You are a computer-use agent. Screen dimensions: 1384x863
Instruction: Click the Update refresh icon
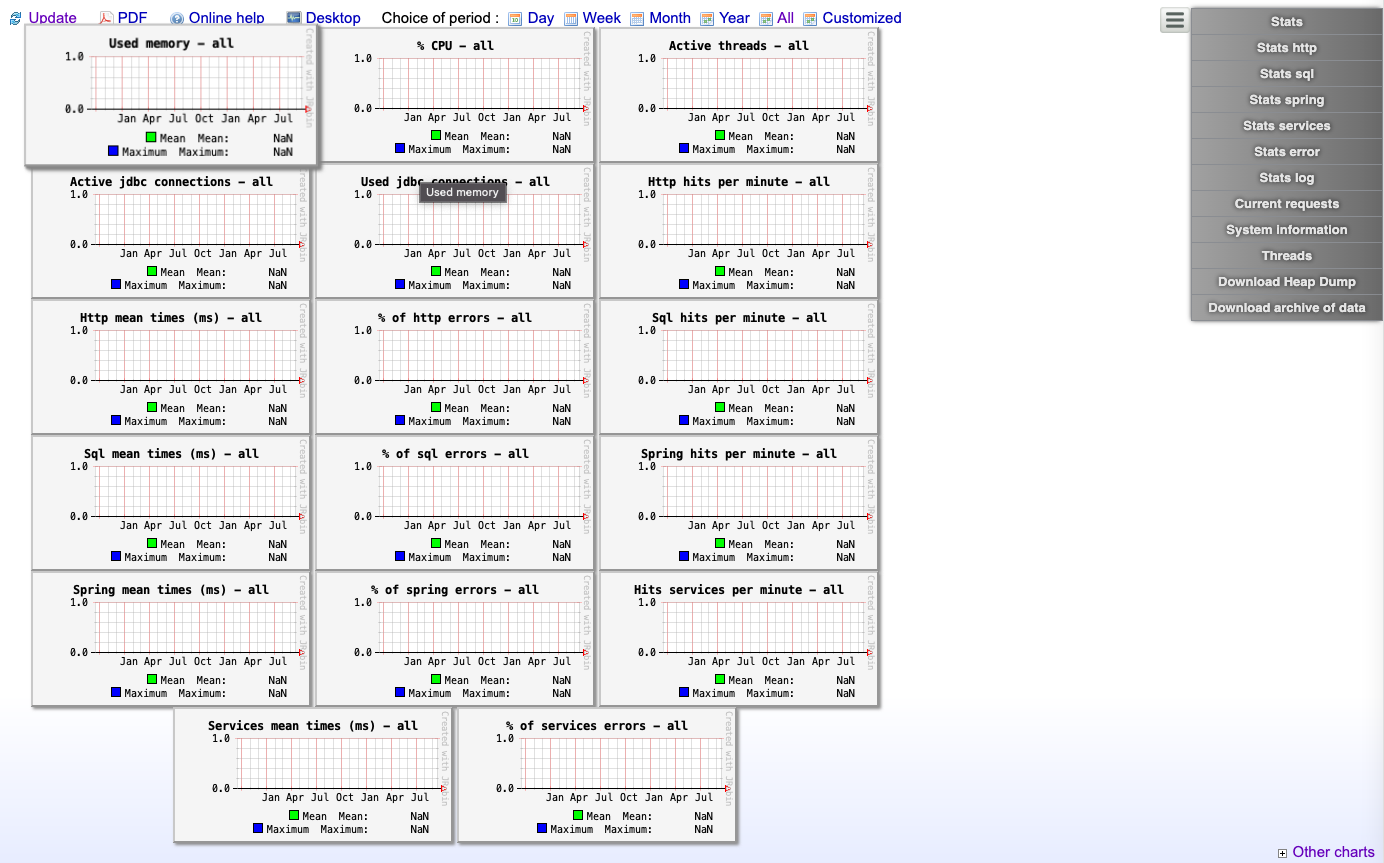pos(15,18)
